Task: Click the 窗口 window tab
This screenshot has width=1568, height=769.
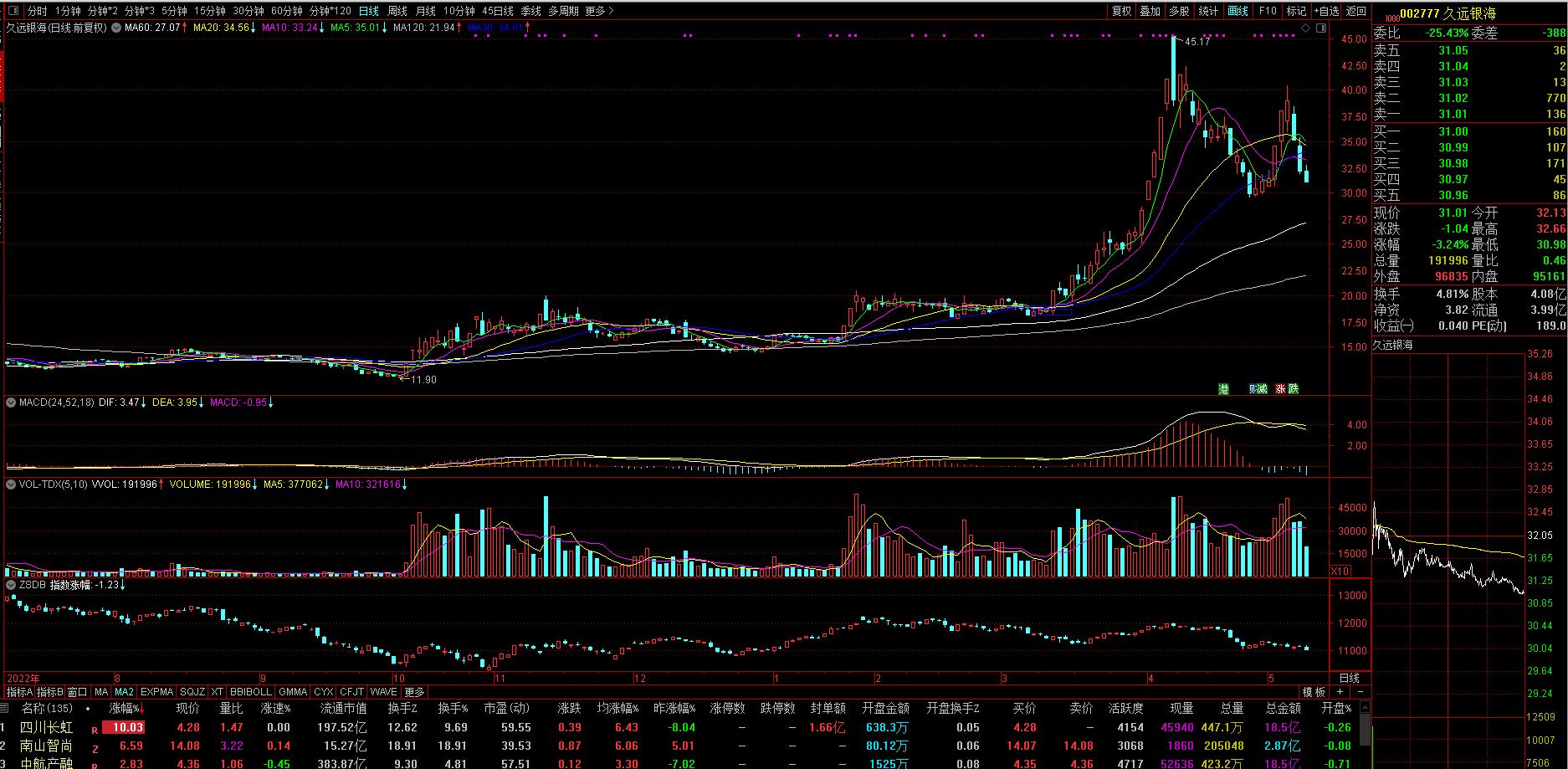Action: click(77, 692)
